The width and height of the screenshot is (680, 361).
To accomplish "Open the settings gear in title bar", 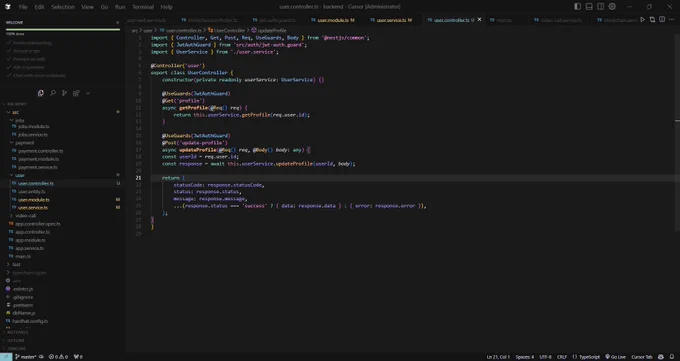I will (612, 7).
